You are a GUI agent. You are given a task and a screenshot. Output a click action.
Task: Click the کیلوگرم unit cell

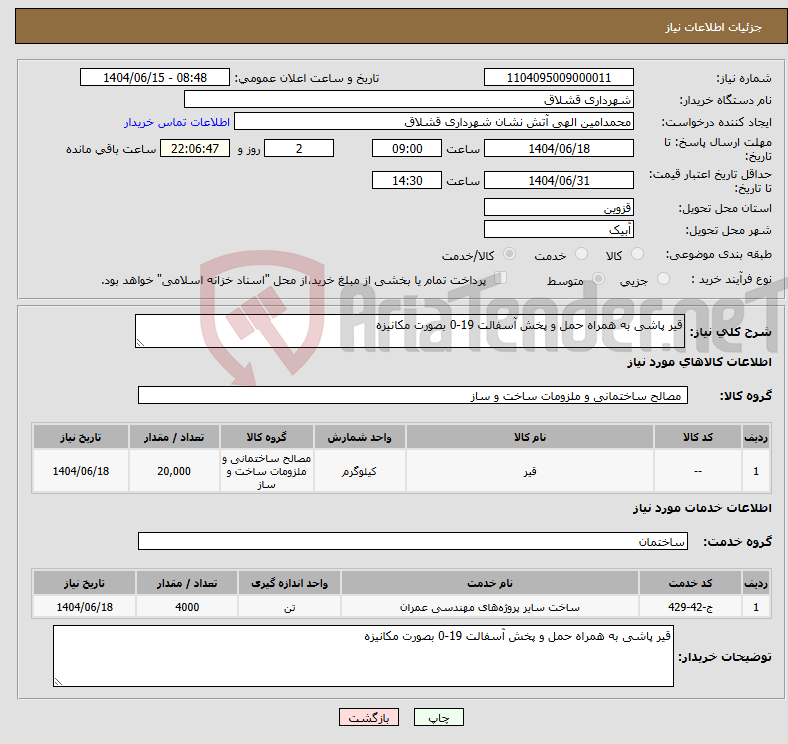(359, 471)
